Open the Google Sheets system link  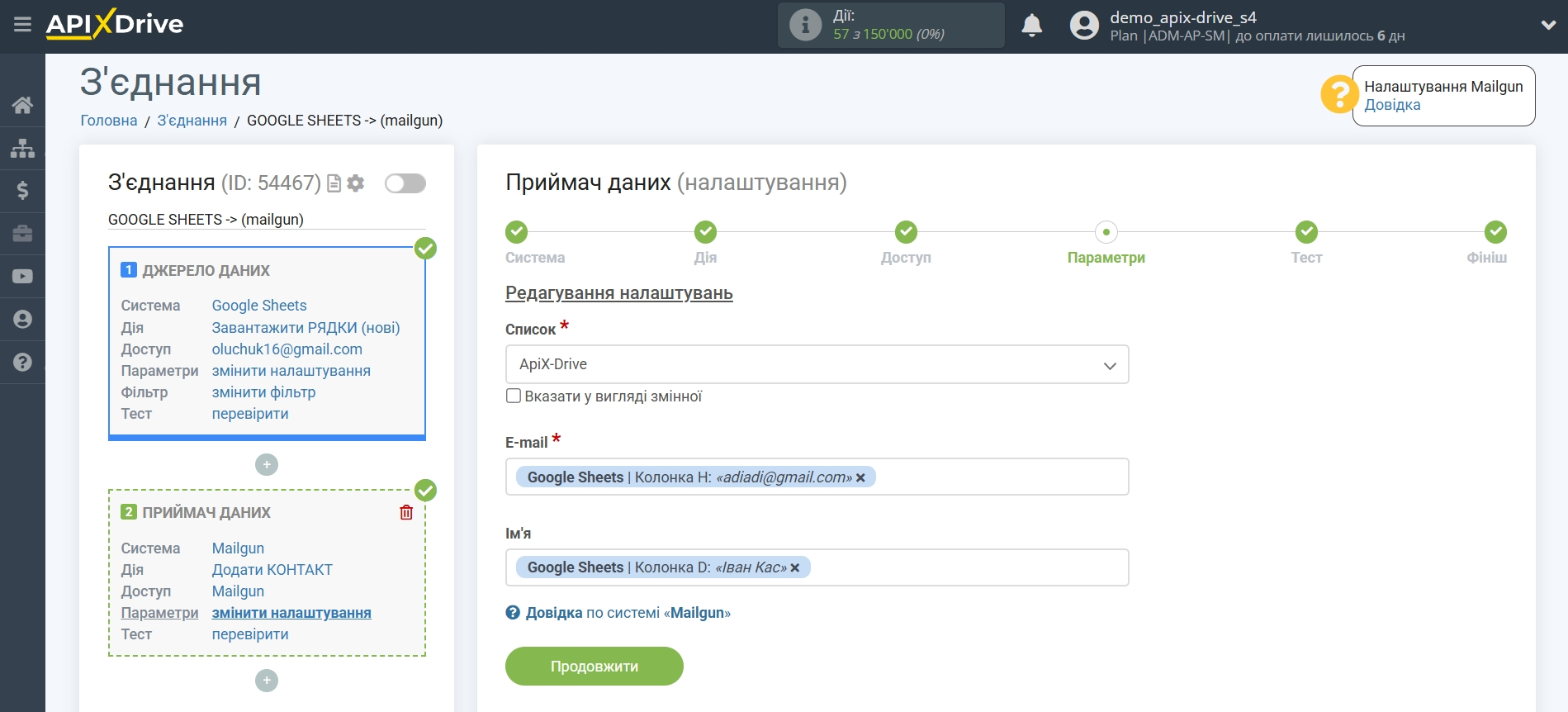(259, 306)
